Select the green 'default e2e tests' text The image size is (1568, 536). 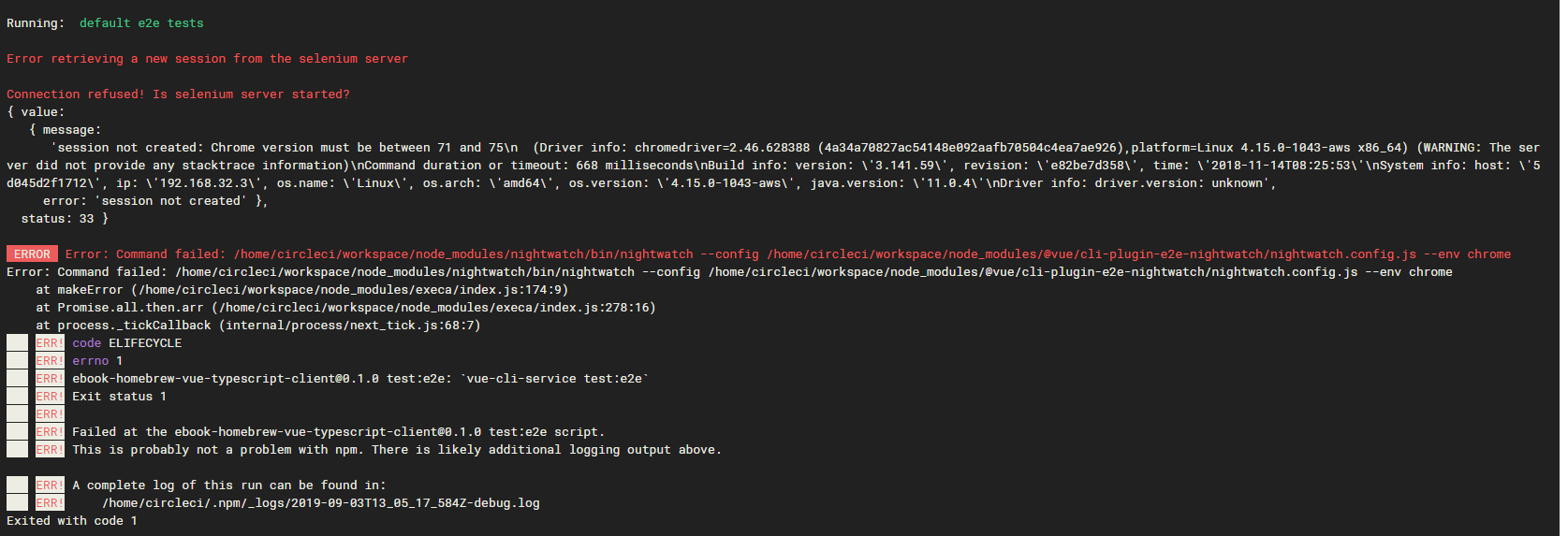click(x=141, y=23)
